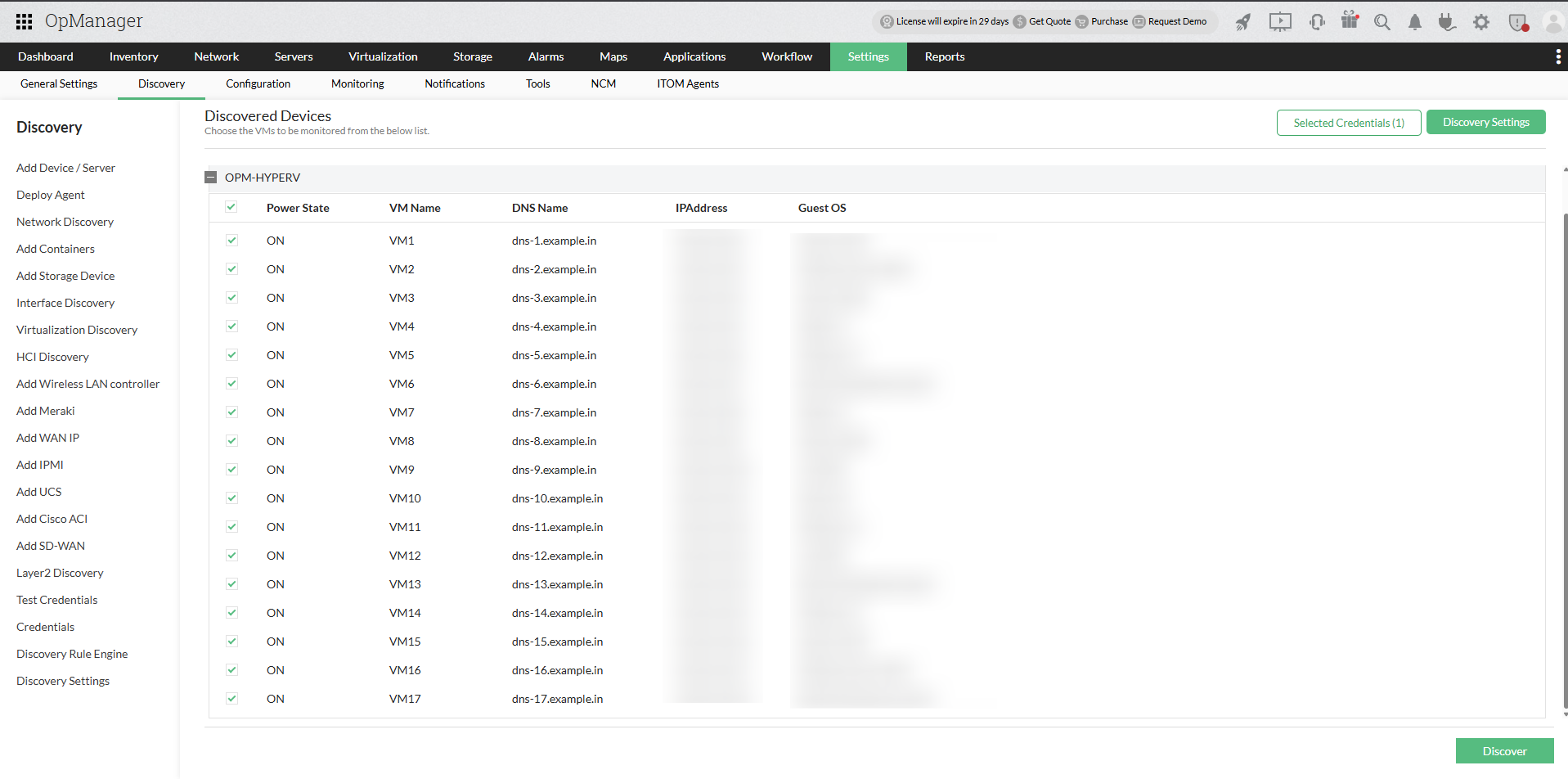The width and height of the screenshot is (1568, 779).
Task: Open the user profile avatar
Action: 1553,22
